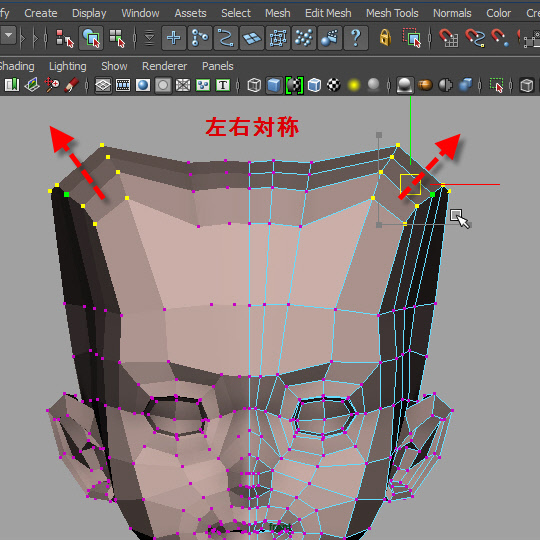Open the Display menu
Image resolution: width=540 pixels, height=540 pixels.
[x=89, y=13]
